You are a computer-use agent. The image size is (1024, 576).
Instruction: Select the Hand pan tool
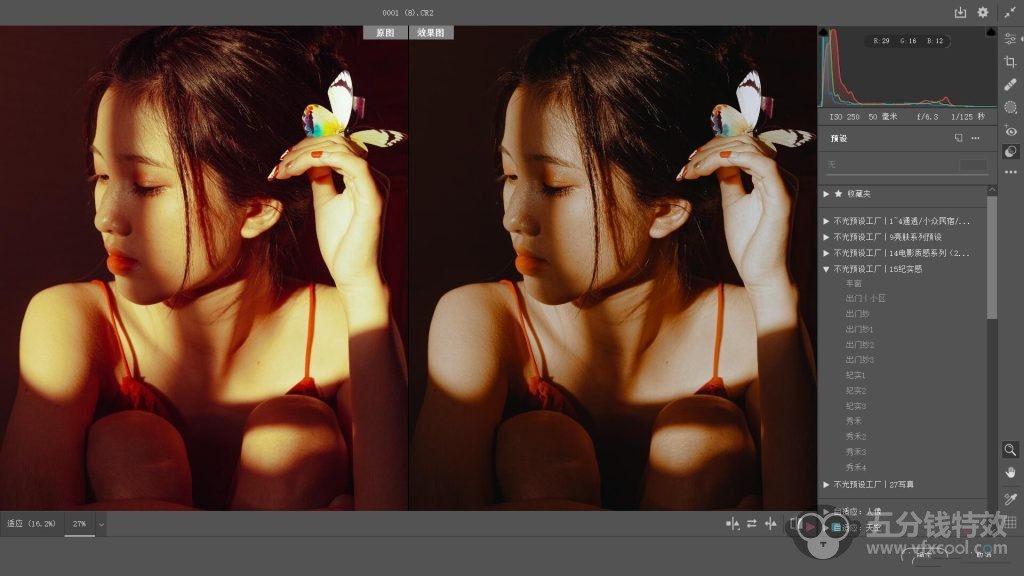tap(1010, 473)
